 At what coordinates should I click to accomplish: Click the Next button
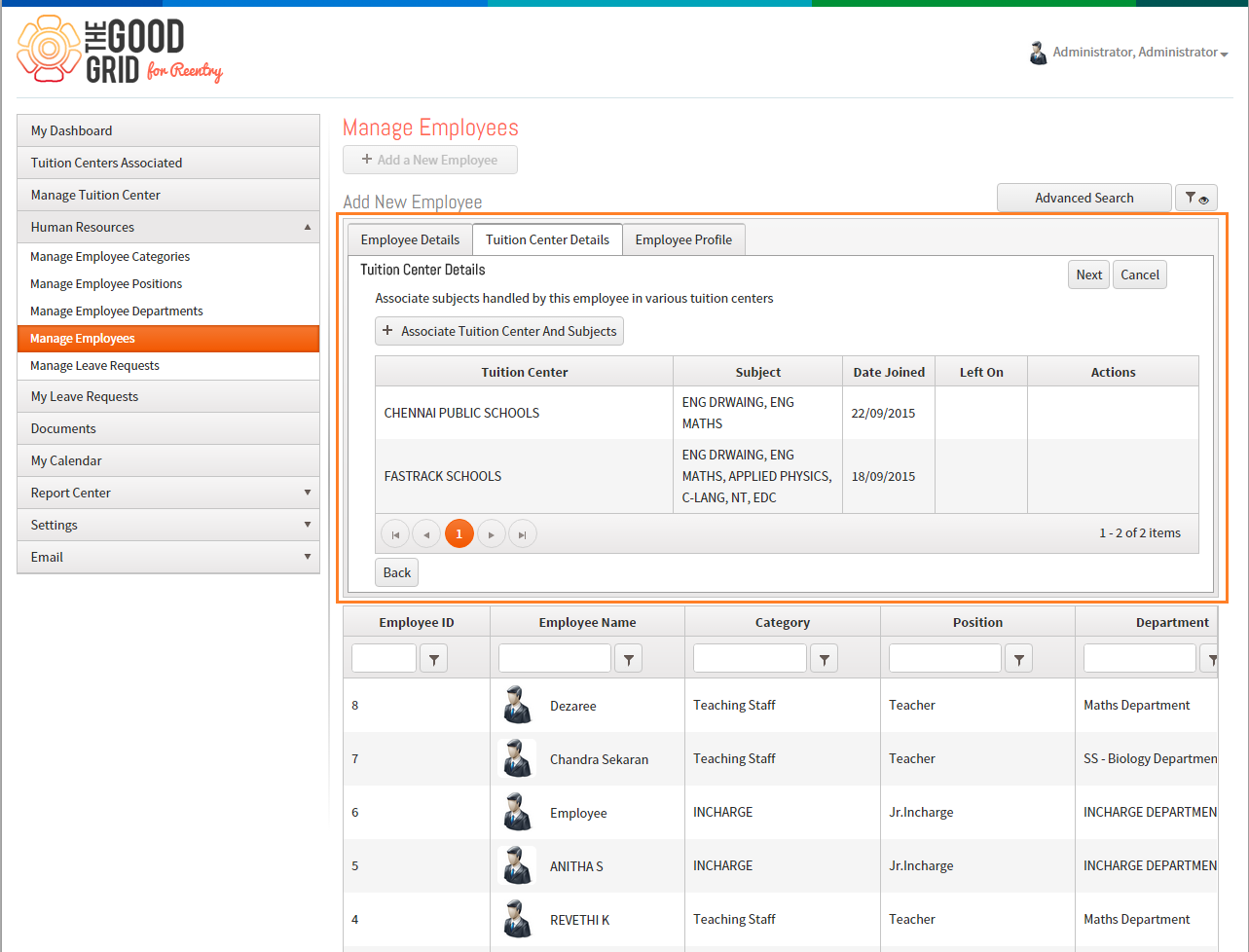coord(1088,275)
